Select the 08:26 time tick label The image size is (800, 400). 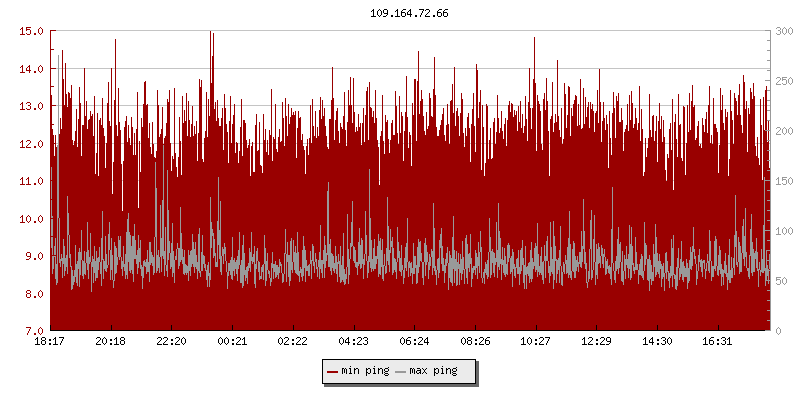(475, 341)
